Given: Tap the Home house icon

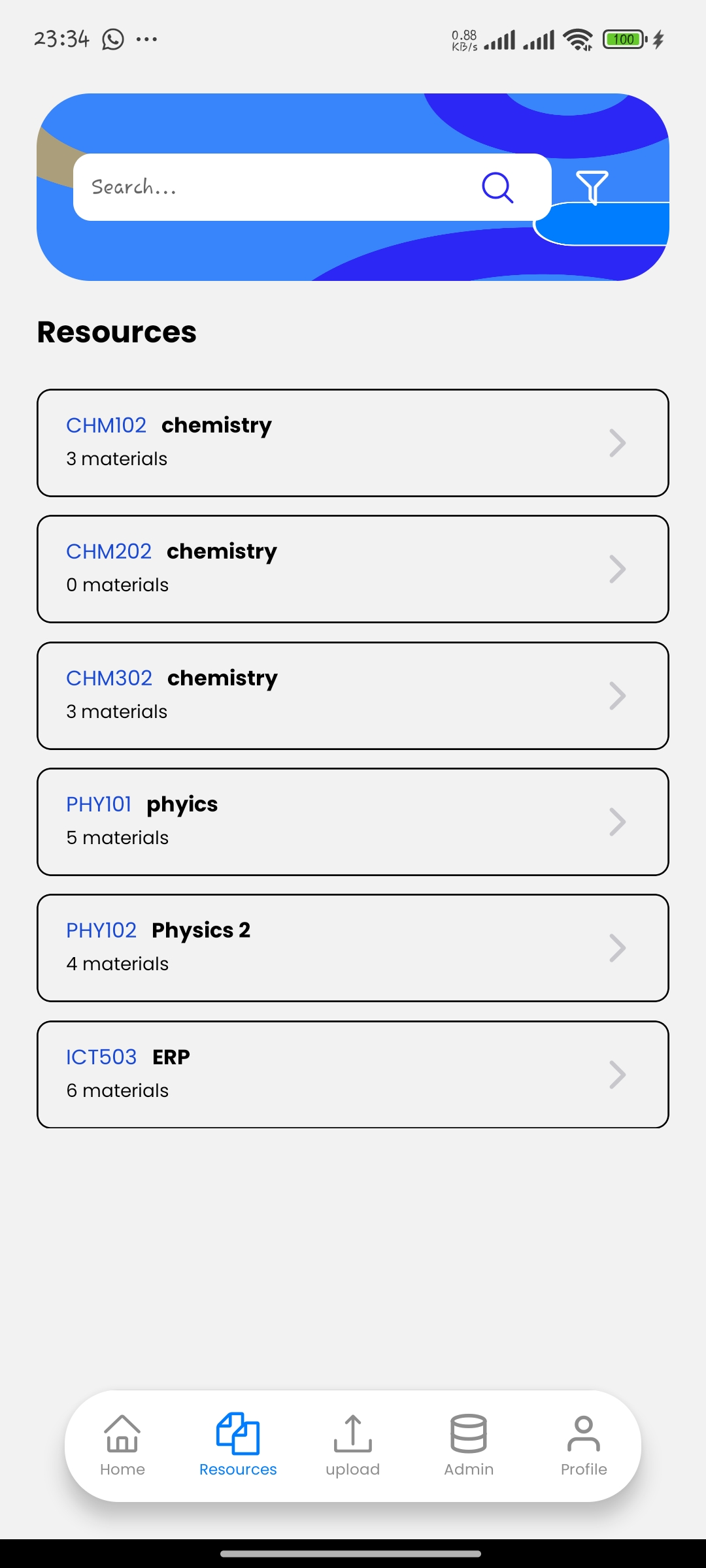Looking at the screenshot, I should point(122,1433).
